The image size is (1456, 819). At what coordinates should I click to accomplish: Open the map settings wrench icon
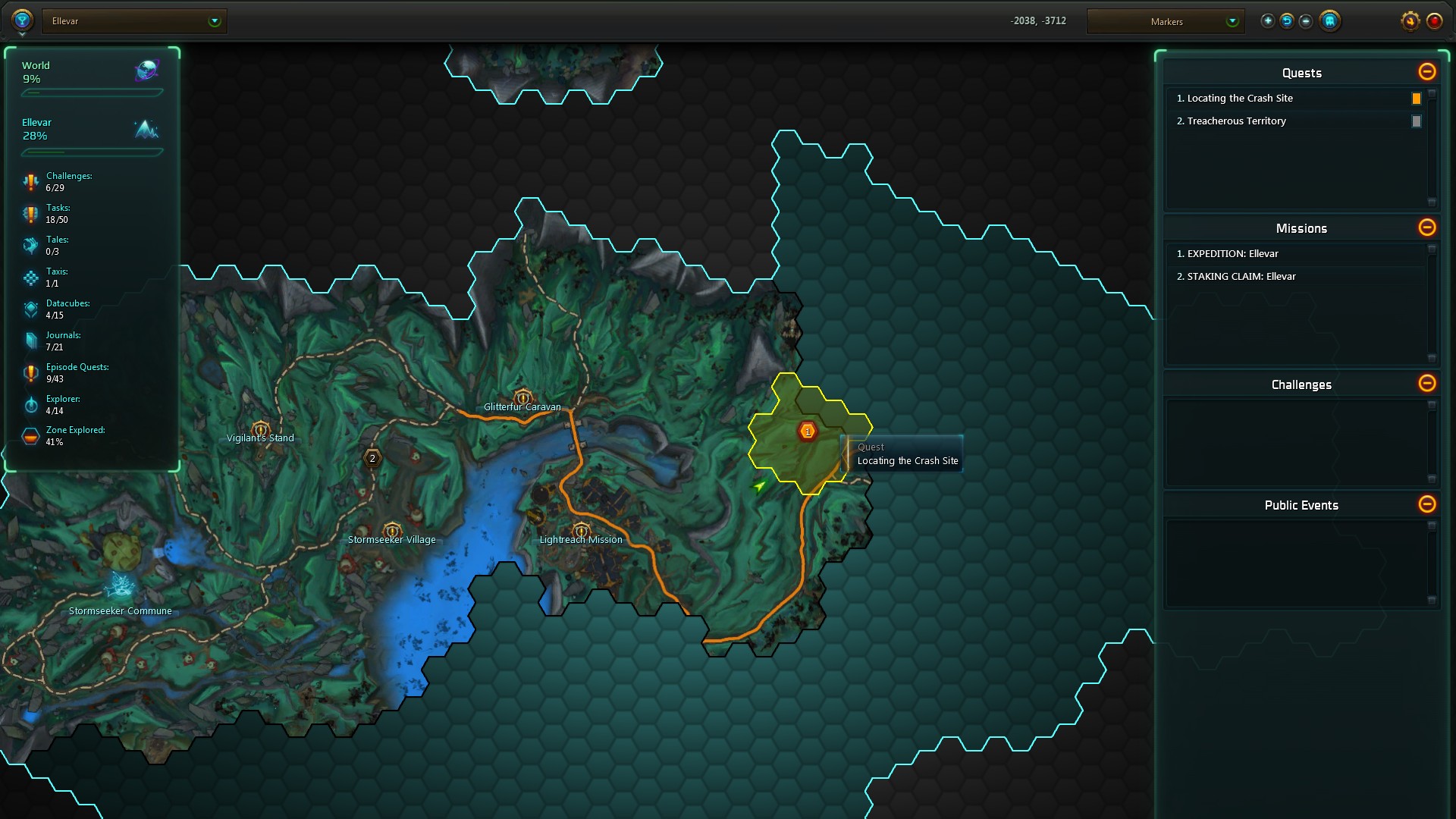pos(1410,21)
